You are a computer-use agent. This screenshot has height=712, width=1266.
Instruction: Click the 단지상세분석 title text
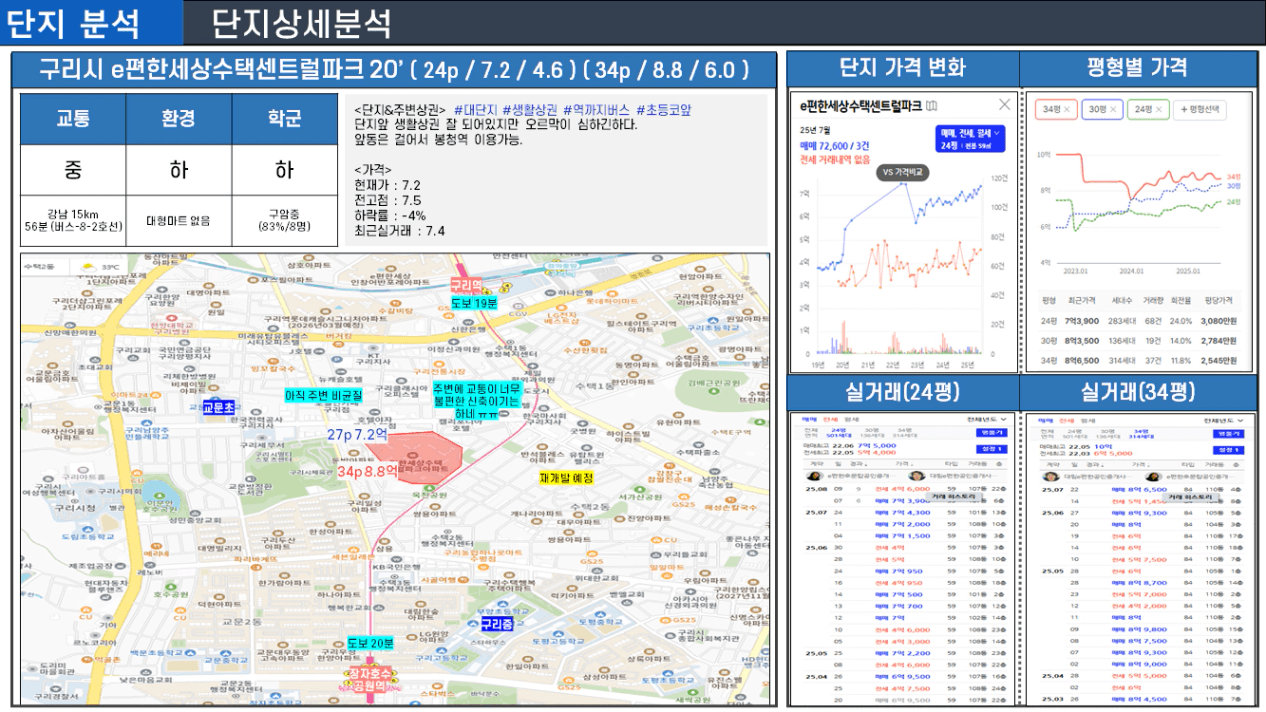[x=302, y=22]
